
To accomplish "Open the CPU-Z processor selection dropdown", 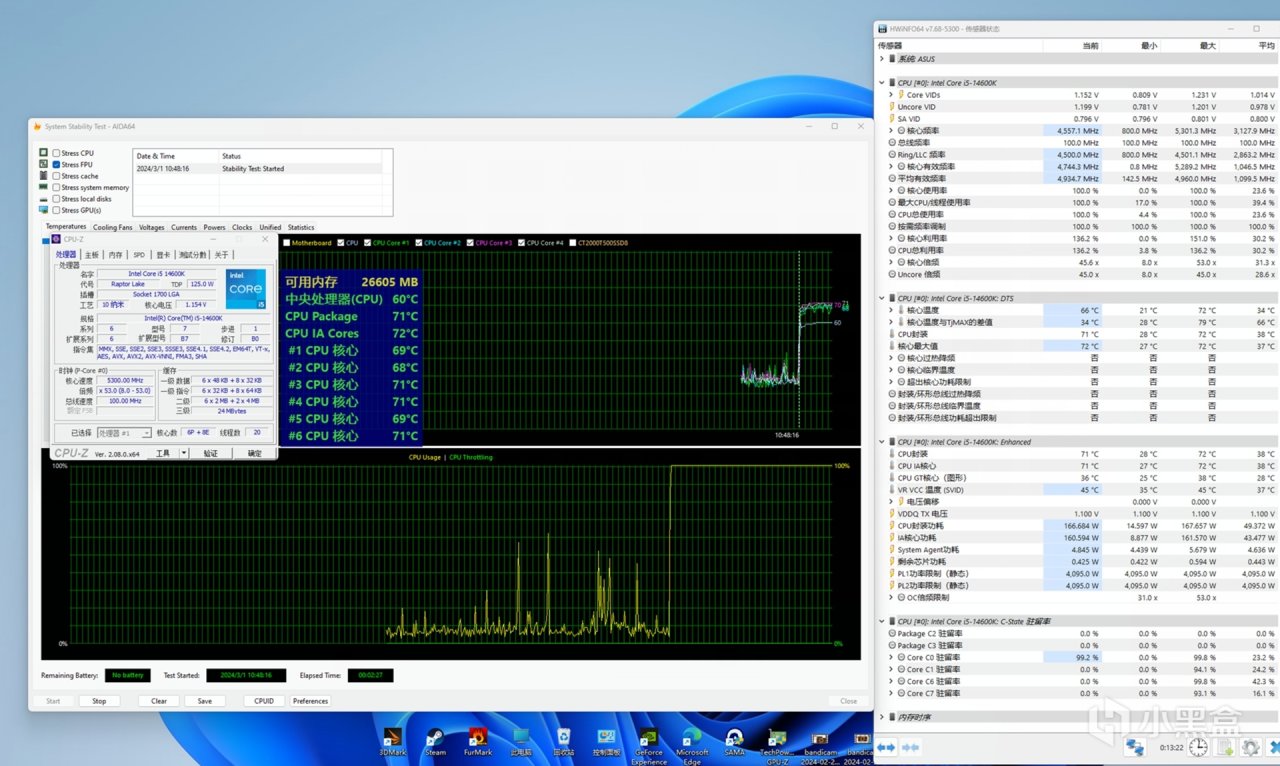I will [146, 433].
